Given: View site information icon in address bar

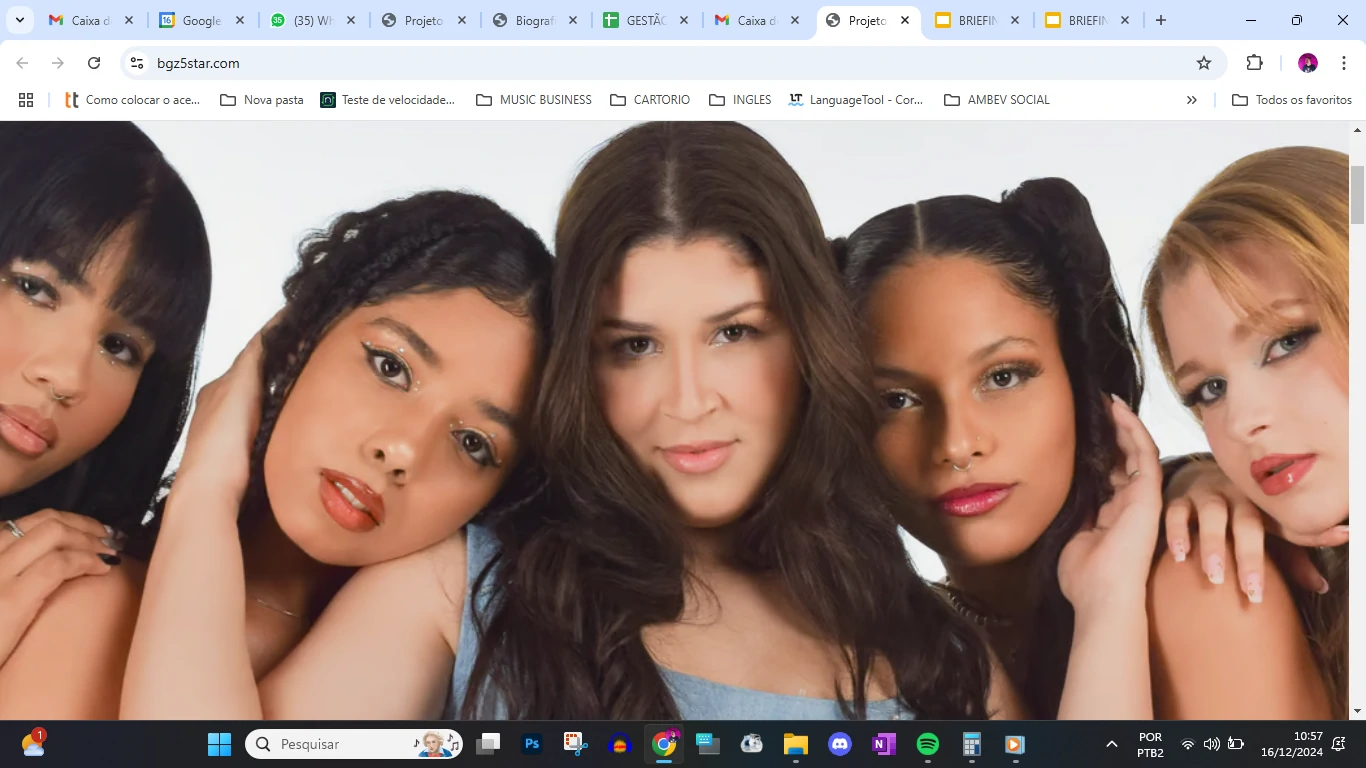Looking at the screenshot, I should [137, 63].
